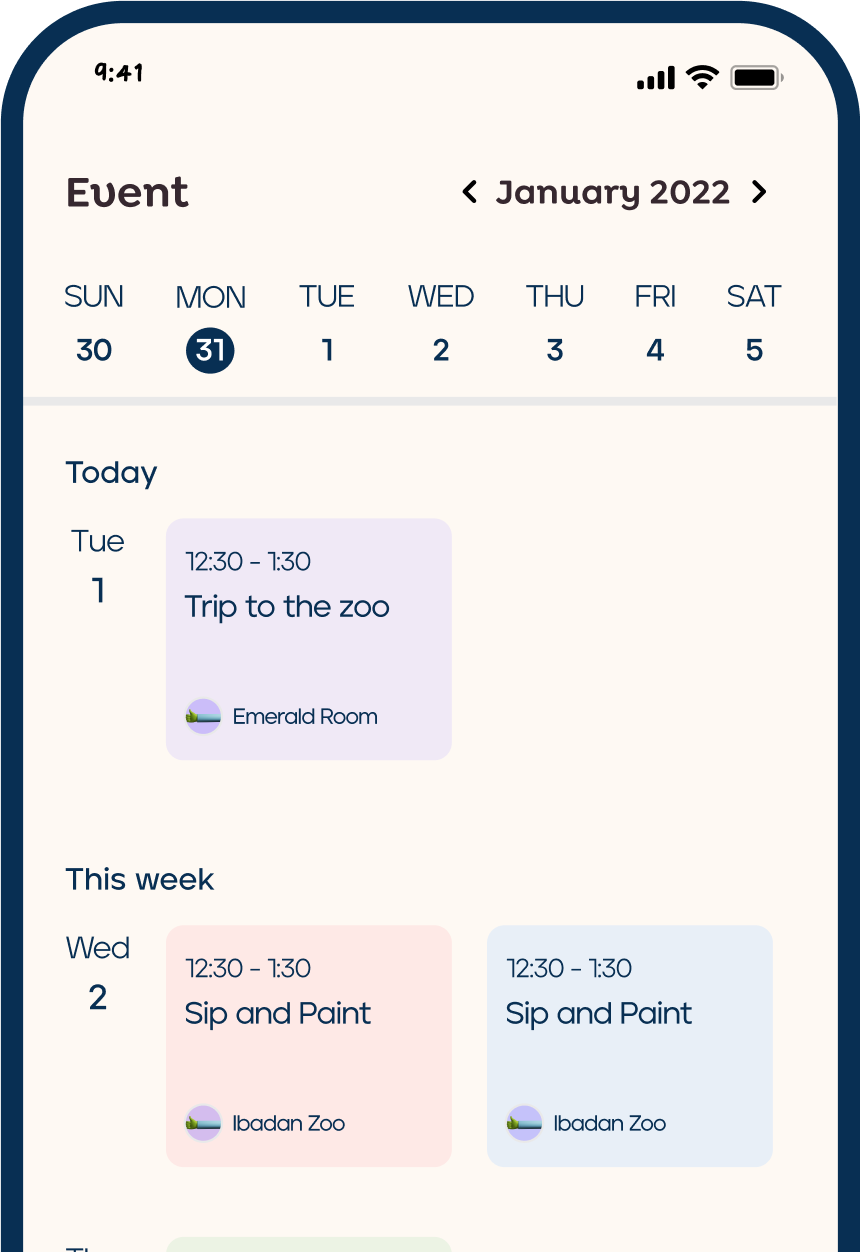
Task: Go to previous month with left chevron
Action: tap(470, 192)
